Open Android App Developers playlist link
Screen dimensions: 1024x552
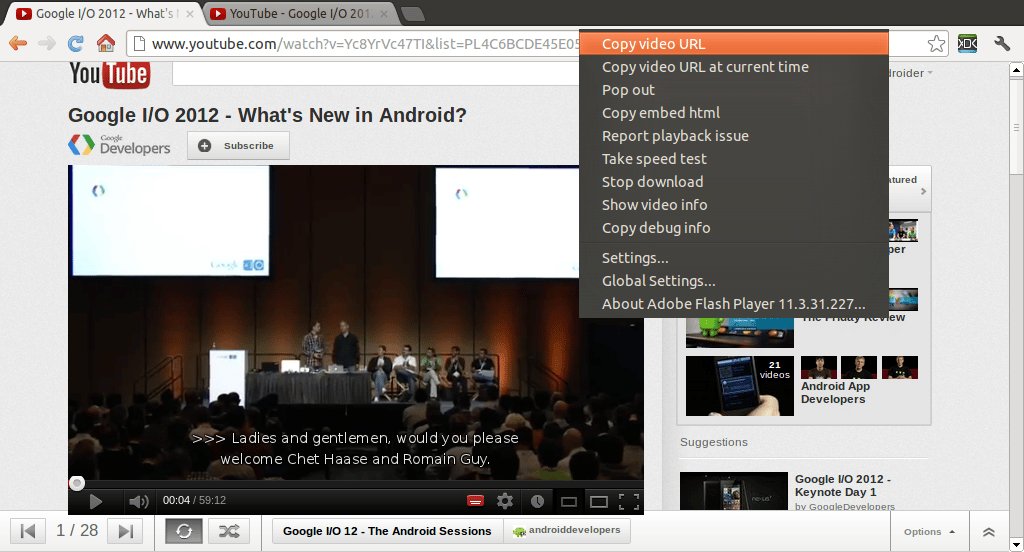click(835, 393)
